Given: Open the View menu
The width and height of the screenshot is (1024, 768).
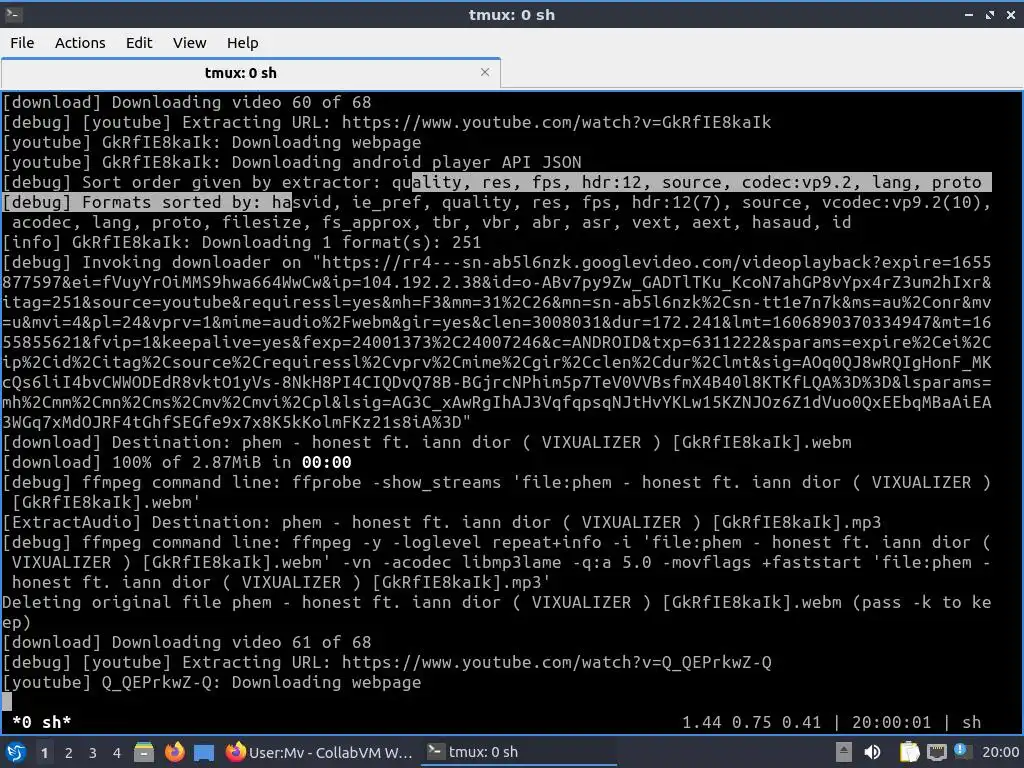Looking at the screenshot, I should (189, 43).
